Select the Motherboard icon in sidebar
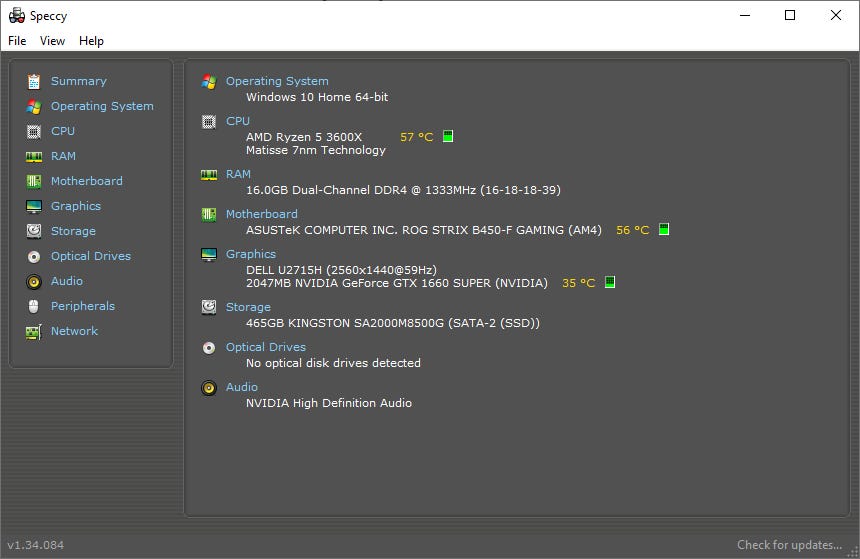The image size is (860, 559). click(x=34, y=181)
